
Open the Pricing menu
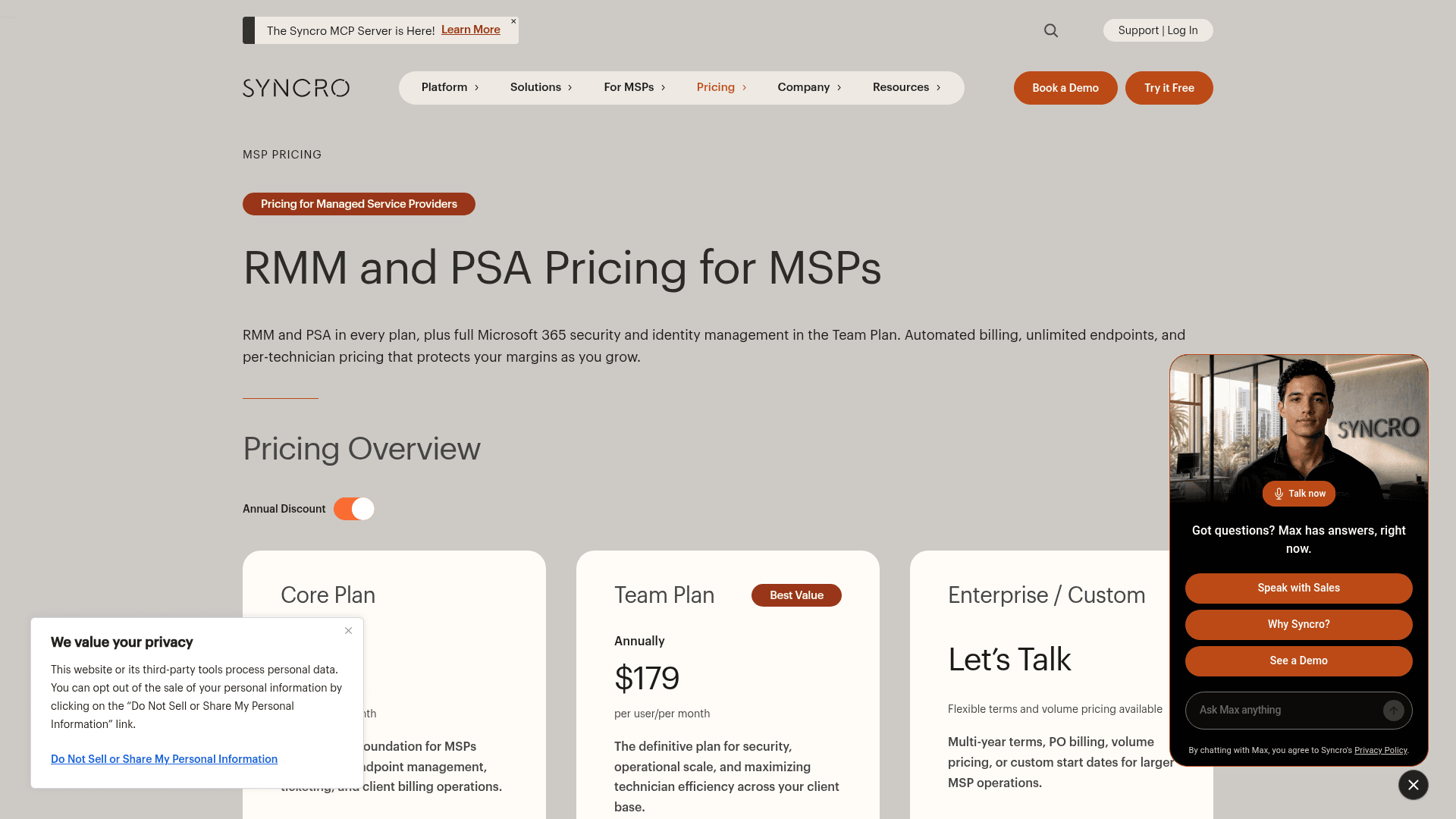(722, 87)
